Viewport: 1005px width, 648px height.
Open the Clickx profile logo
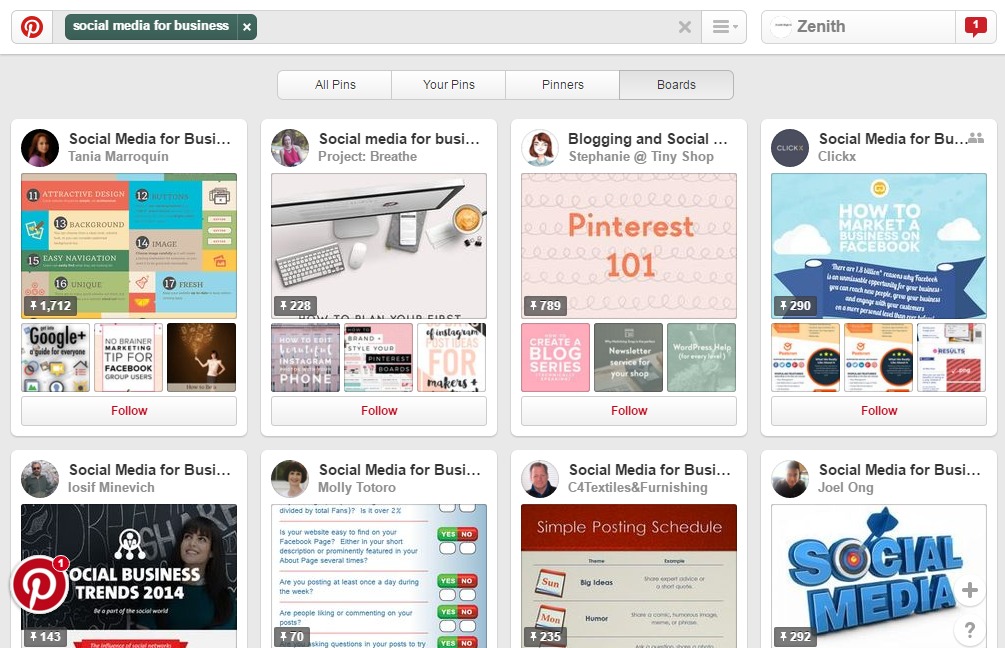pyautogui.click(x=790, y=148)
